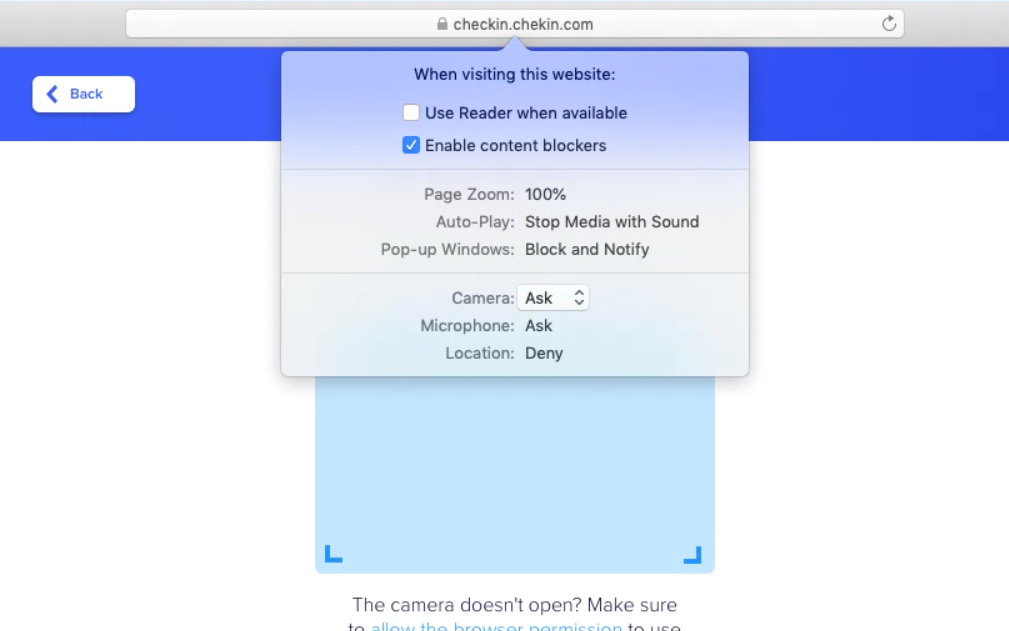Enable Use Reader when available checkbox
The height and width of the screenshot is (631, 1009).
coord(411,113)
